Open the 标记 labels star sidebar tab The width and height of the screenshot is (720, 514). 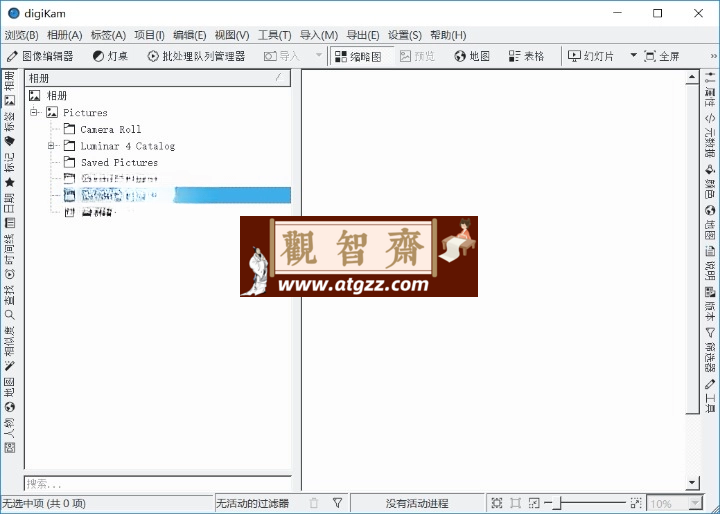tap(9, 170)
